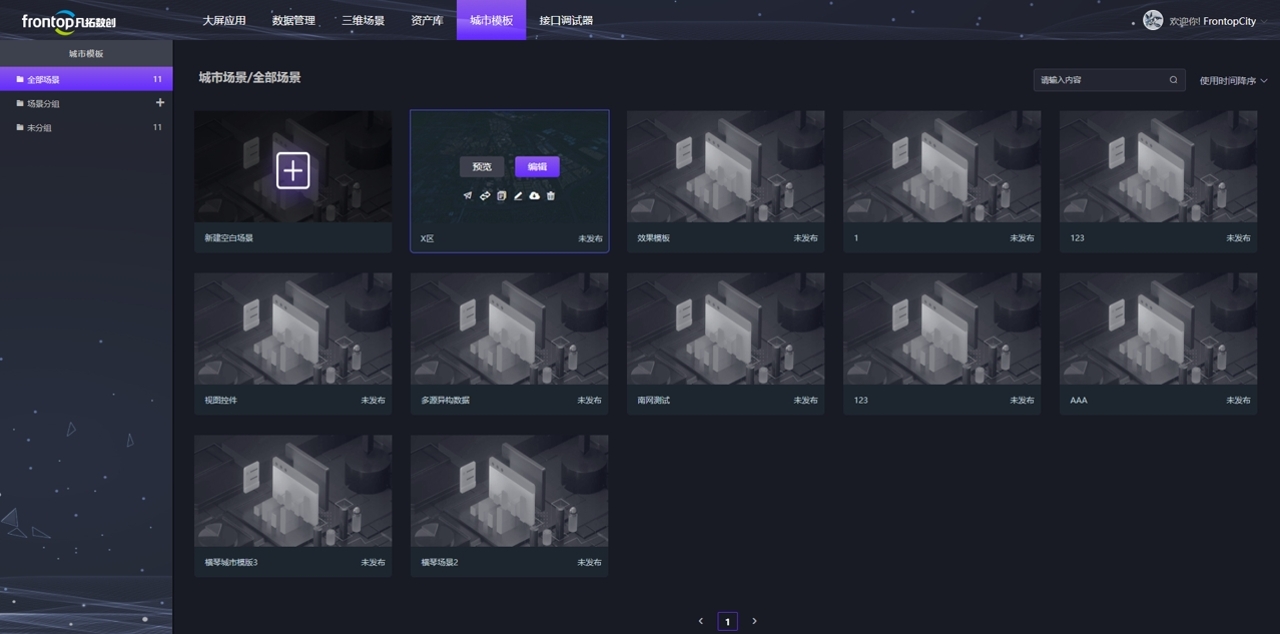Click the cloud download icon on X区 card
This screenshot has width=1280, height=634.
click(x=534, y=196)
